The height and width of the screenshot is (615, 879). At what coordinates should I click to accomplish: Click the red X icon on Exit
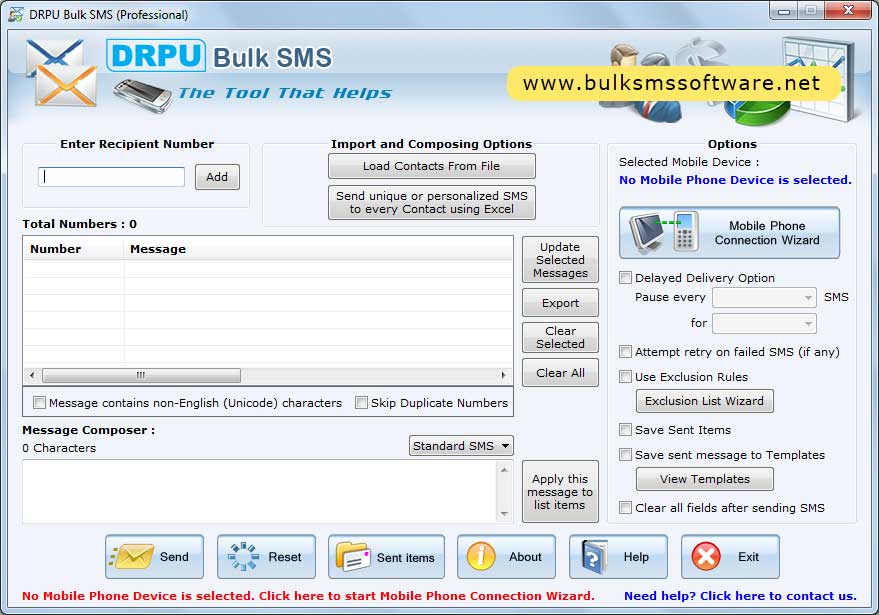point(706,557)
